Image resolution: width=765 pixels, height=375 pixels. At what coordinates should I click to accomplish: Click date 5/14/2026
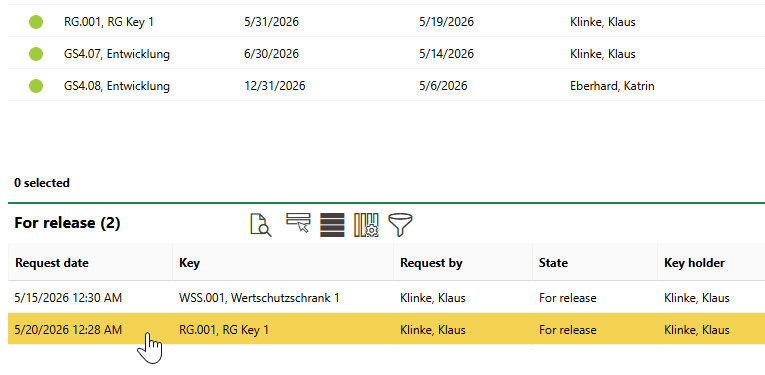pos(446,54)
